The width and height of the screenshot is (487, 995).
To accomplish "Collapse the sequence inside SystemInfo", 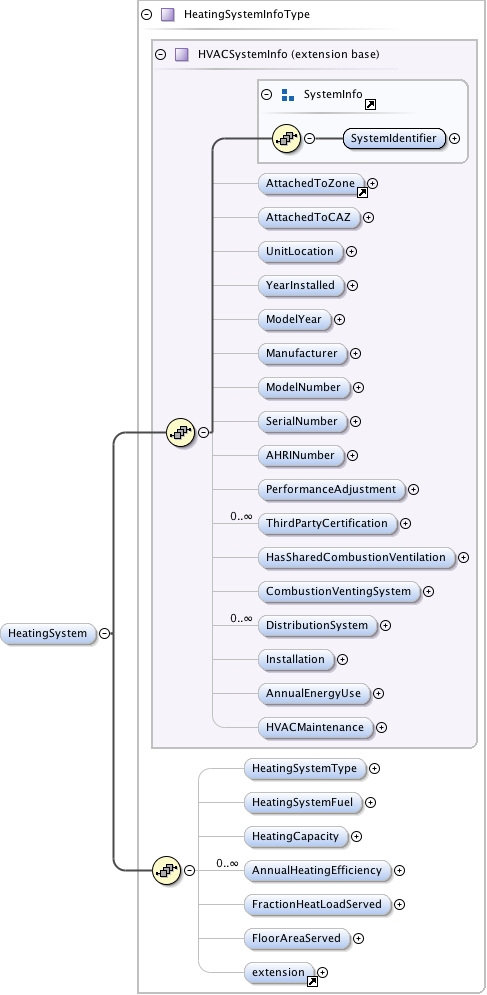I will [x=309, y=138].
